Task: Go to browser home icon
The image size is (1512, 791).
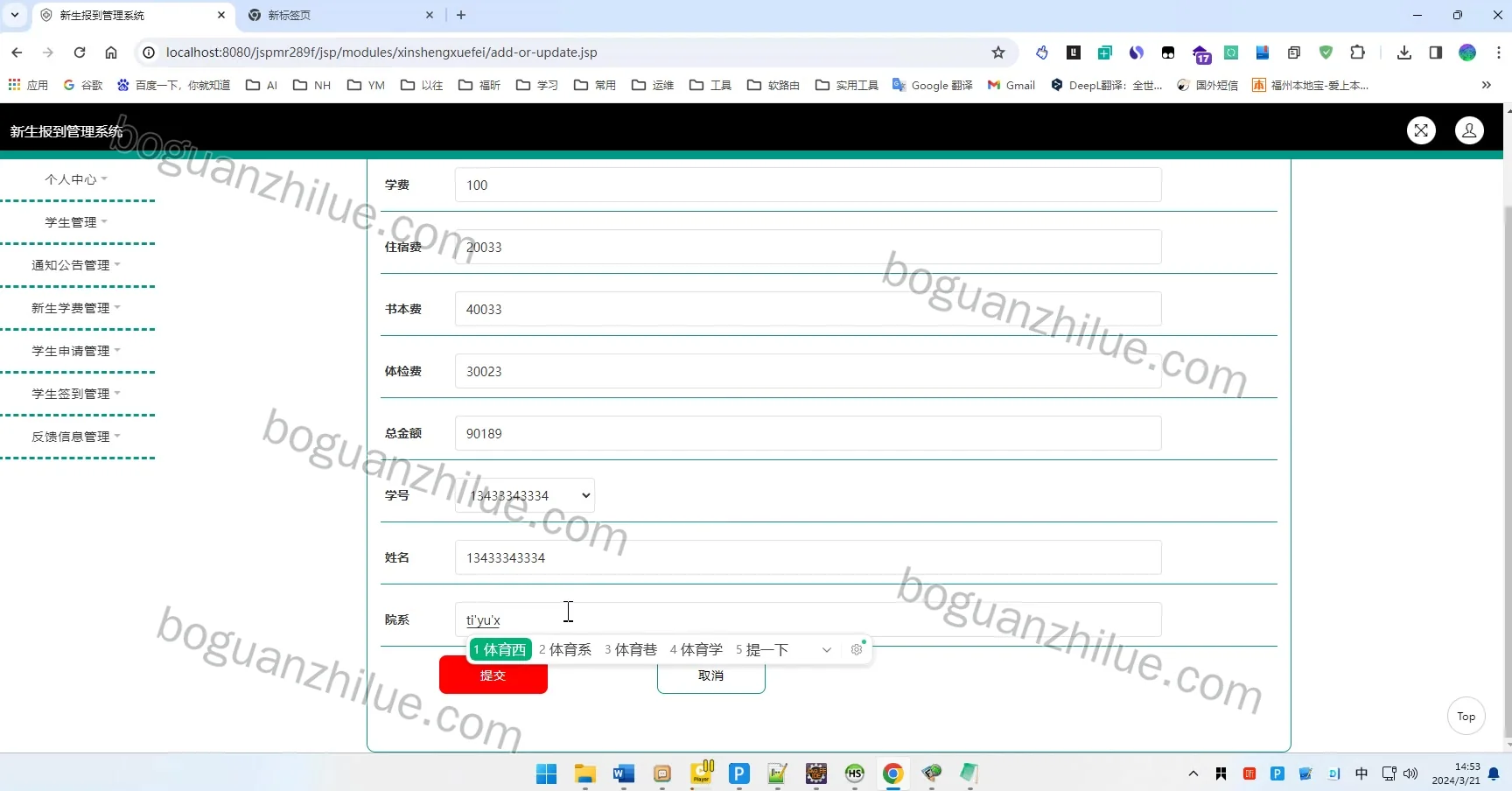Action: click(111, 52)
